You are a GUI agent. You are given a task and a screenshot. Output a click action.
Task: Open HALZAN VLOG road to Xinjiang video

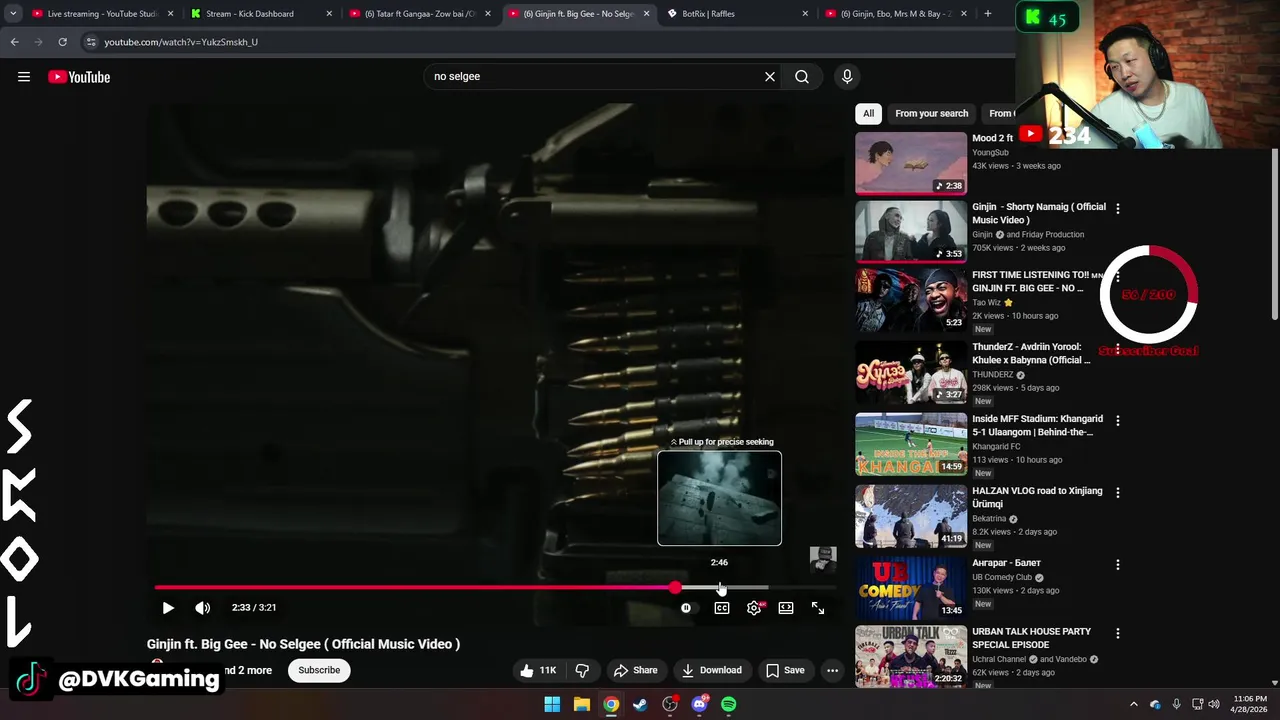coord(1037,497)
